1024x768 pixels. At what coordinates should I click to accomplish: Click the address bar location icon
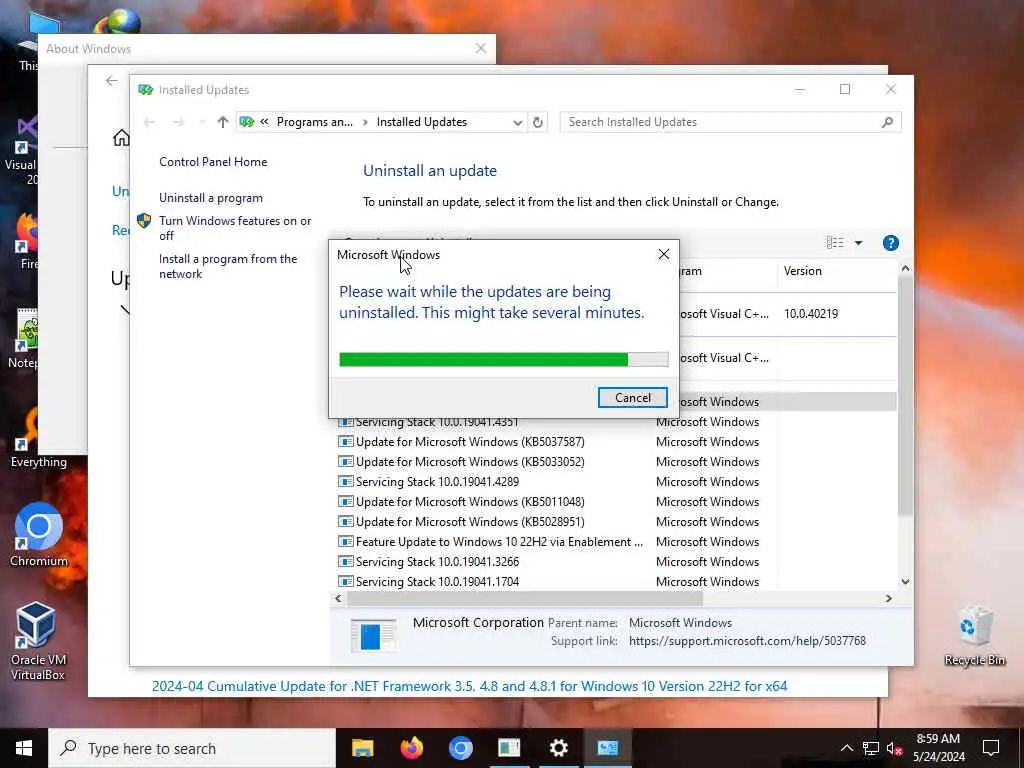tap(247, 122)
